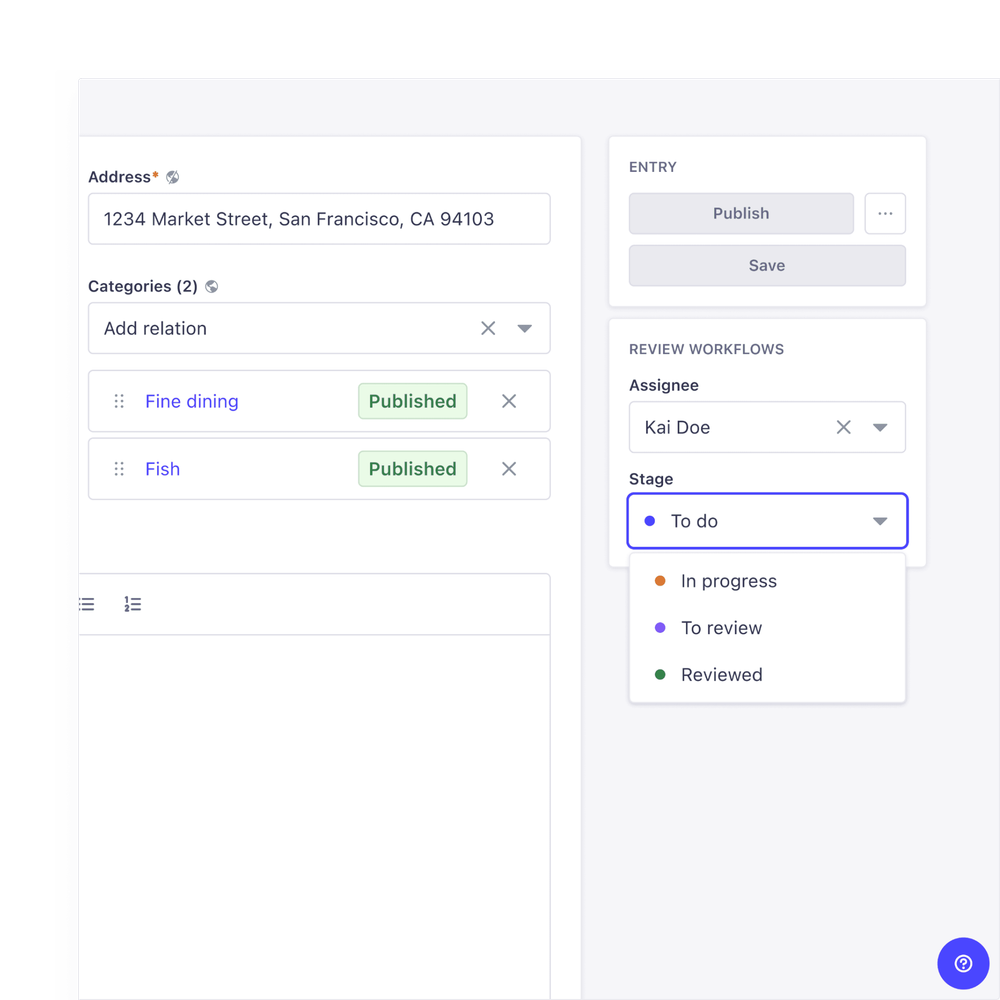Click the Assignee label
This screenshot has width=1000, height=1000.
[664, 385]
